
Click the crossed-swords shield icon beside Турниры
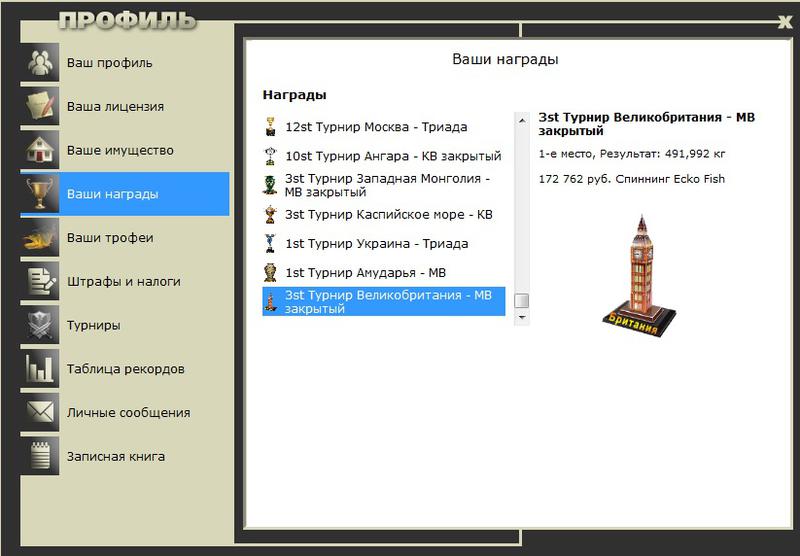[40, 325]
